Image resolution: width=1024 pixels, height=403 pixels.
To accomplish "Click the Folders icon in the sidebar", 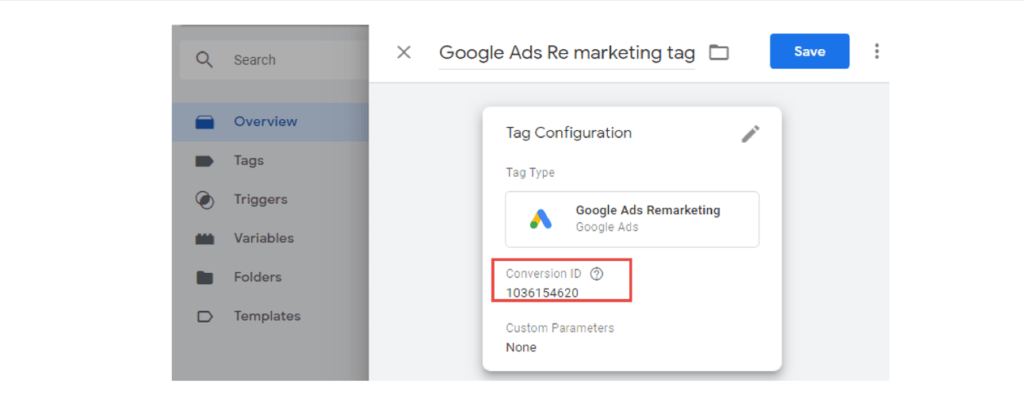I will pos(204,278).
